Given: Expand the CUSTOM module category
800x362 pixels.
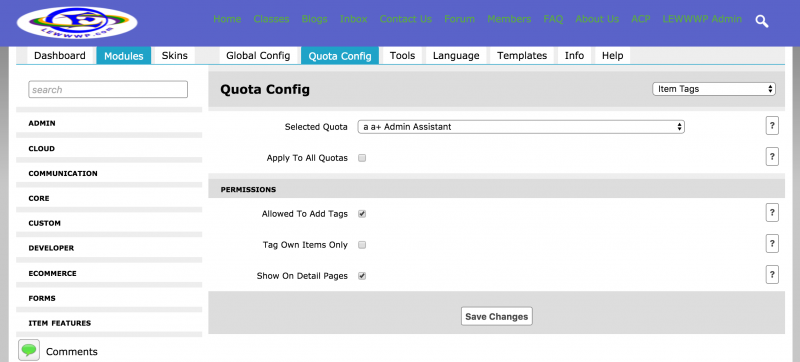Looking at the screenshot, I should (x=109, y=223).
